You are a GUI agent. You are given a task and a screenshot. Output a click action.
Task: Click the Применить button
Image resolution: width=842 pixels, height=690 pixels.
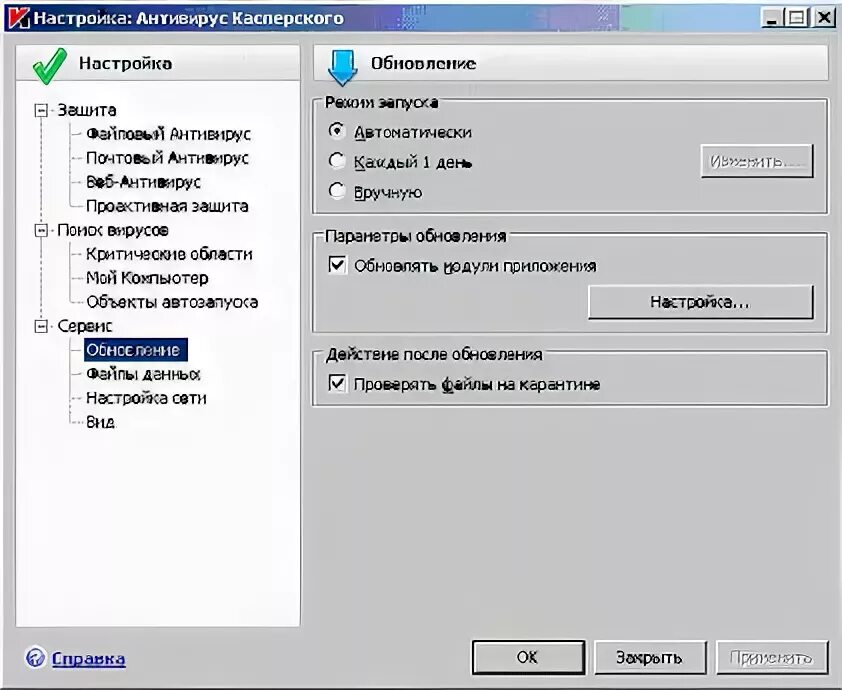772,657
